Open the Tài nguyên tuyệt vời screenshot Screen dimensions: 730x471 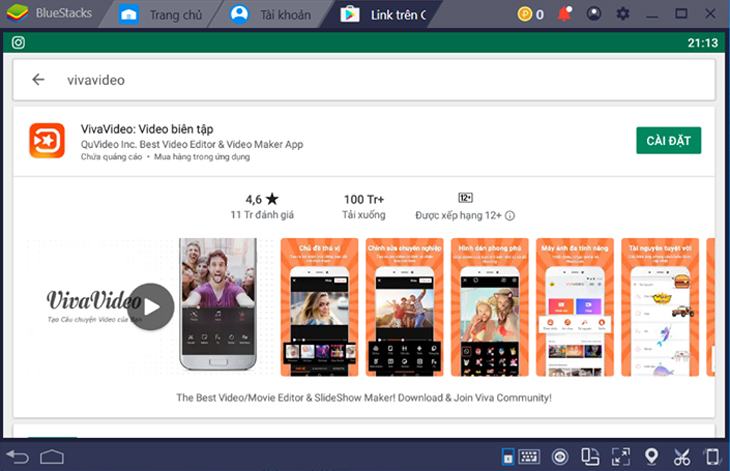(x=660, y=307)
